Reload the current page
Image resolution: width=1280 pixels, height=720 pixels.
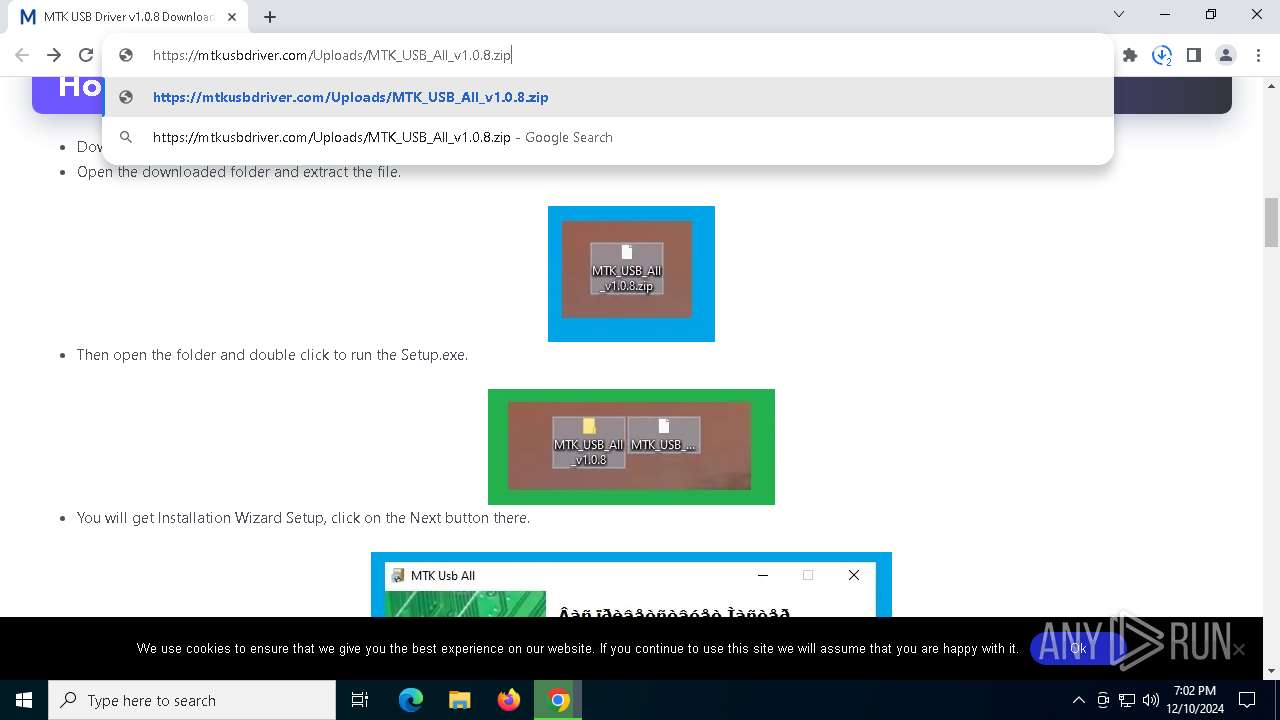[86, 55]
